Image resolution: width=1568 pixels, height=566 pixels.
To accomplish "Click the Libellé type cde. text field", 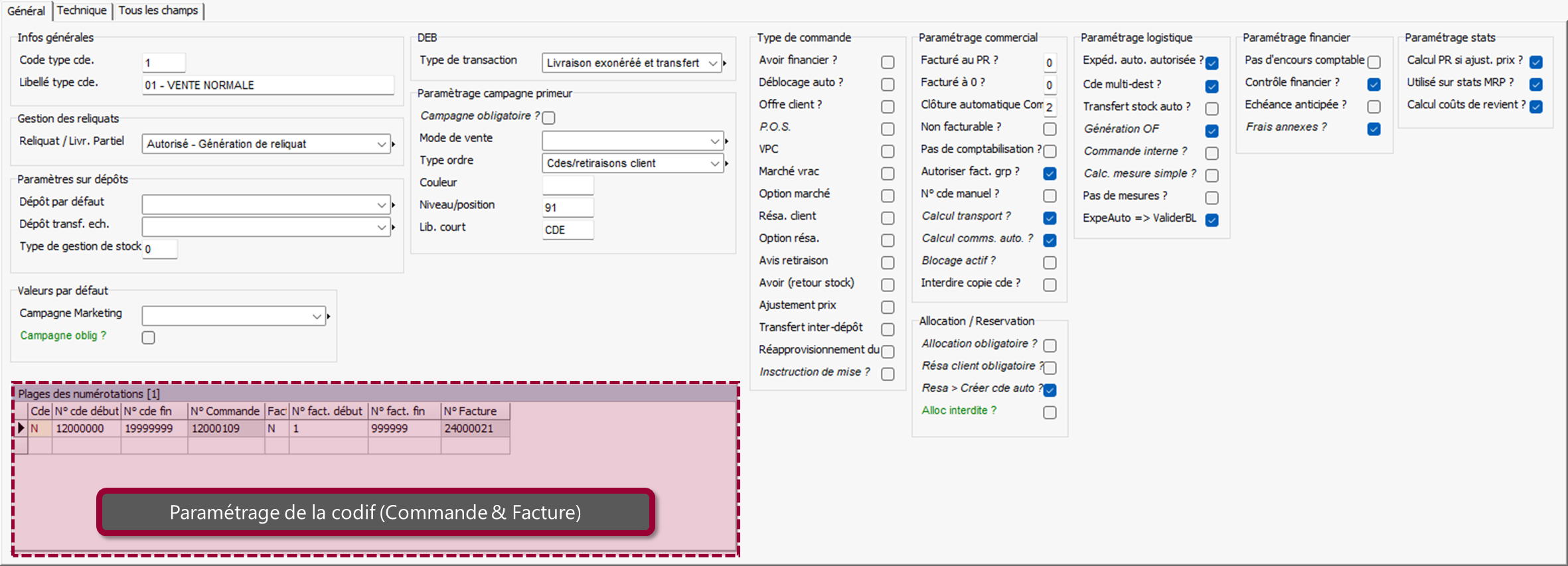I will 268,85.
